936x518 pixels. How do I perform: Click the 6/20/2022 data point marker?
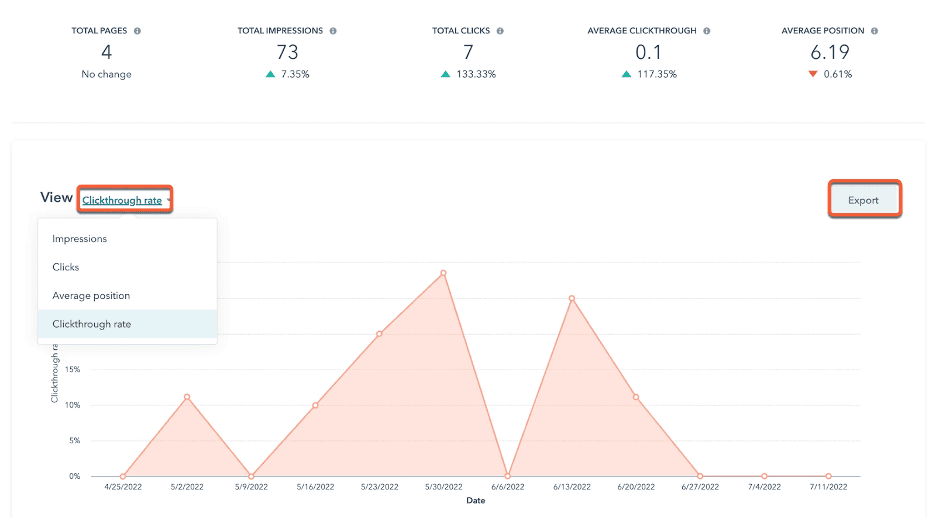tap(636, 397)
